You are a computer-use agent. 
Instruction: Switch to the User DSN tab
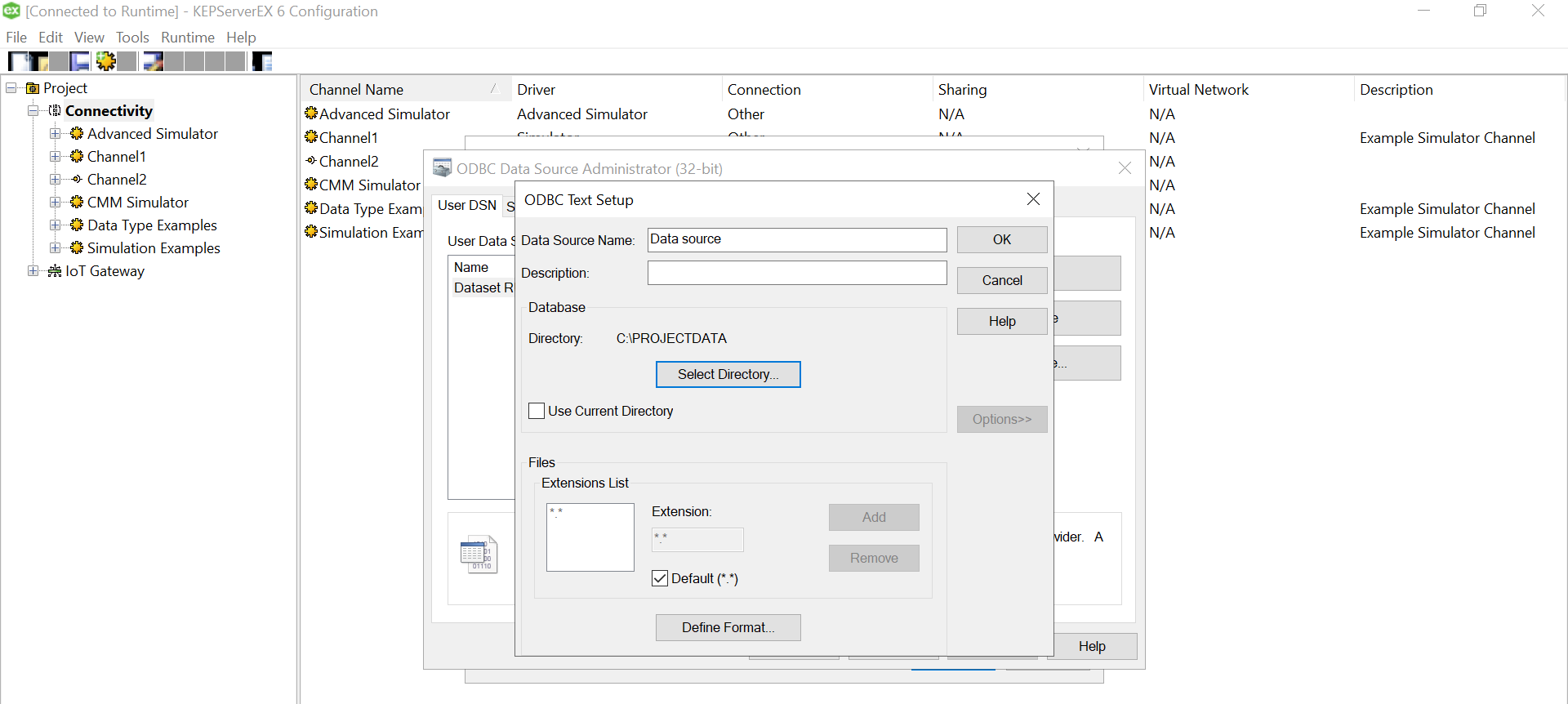click(466, 205)
